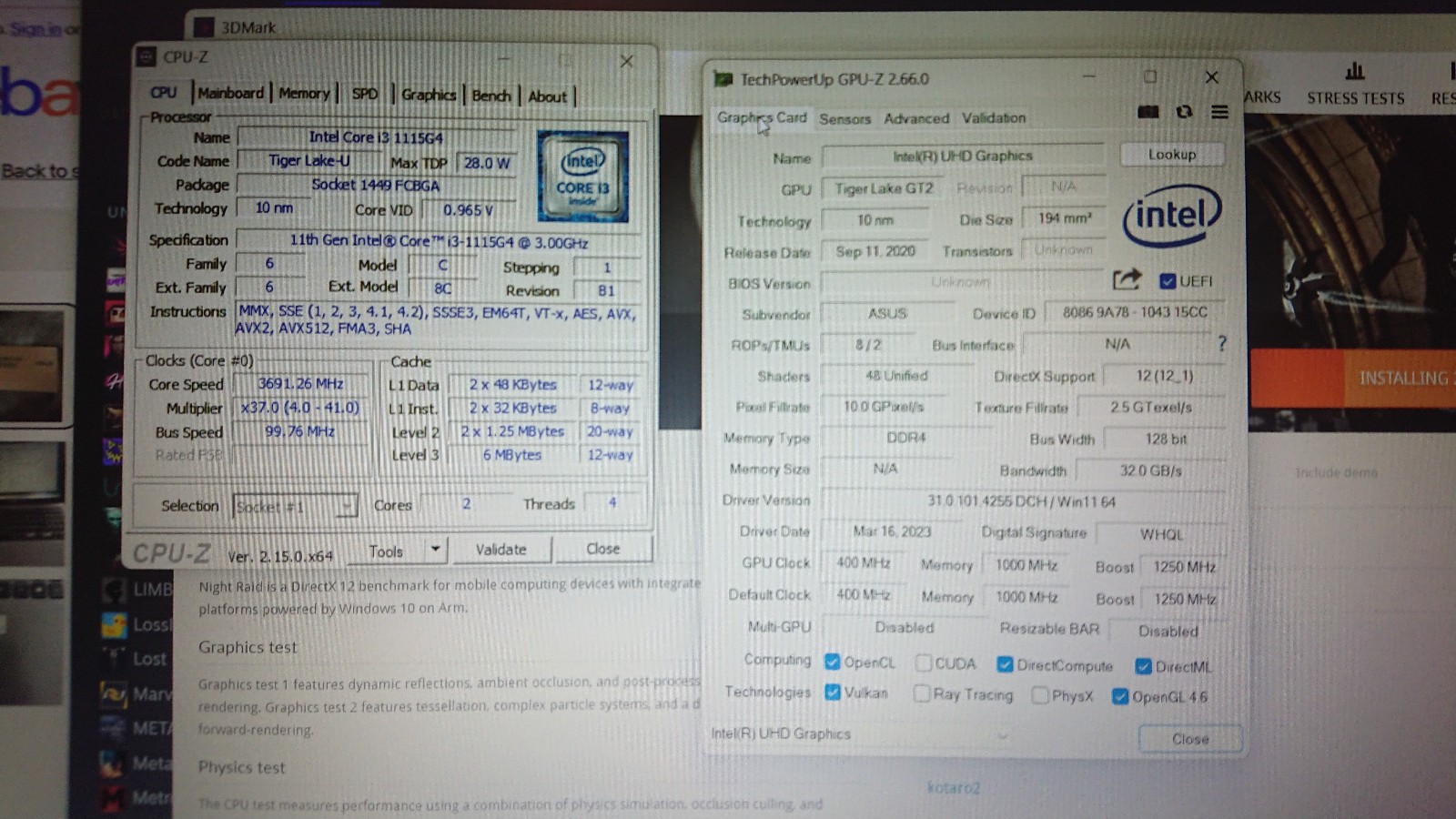Switch to the Memory tab in CPU-Z
The height and width of the screenshot is (819, 1456).
(x=304, y=93)
